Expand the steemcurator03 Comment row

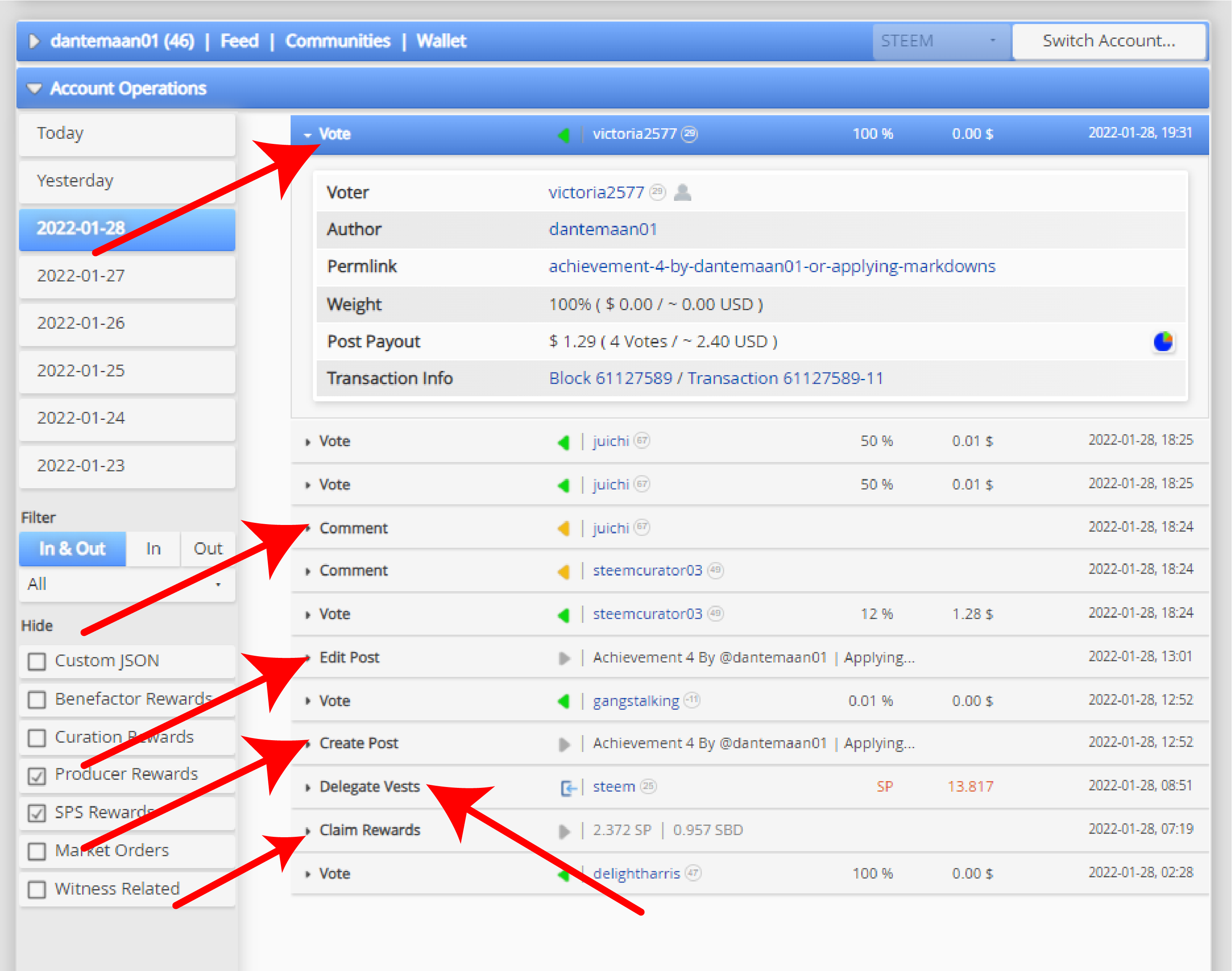tap(307, 572)
